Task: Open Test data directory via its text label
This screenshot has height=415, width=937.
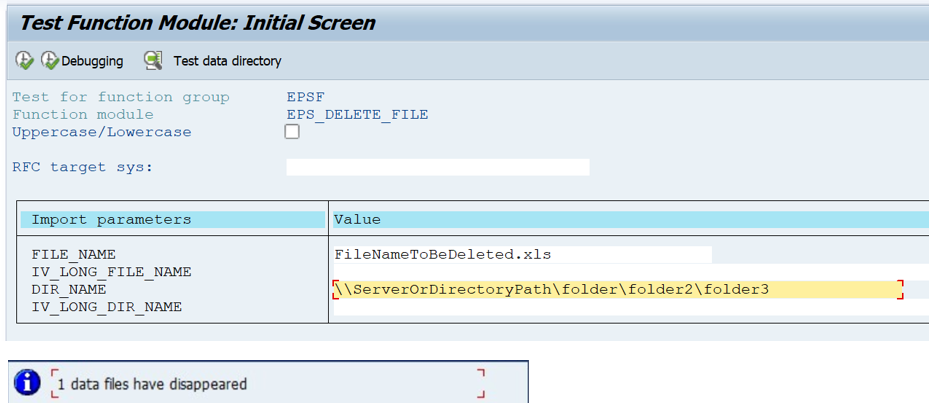Action: point(227,61)
